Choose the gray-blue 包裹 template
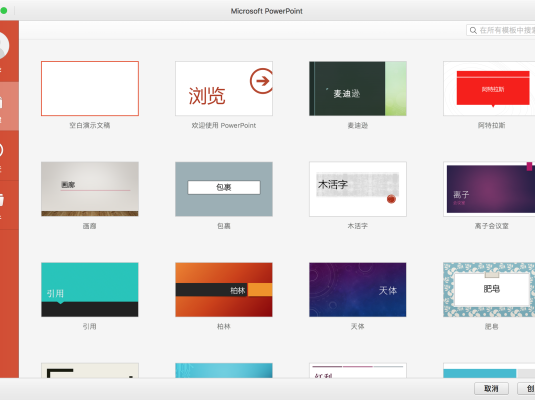The height and width of the screenshot is (400, 535). coord(224,189)
